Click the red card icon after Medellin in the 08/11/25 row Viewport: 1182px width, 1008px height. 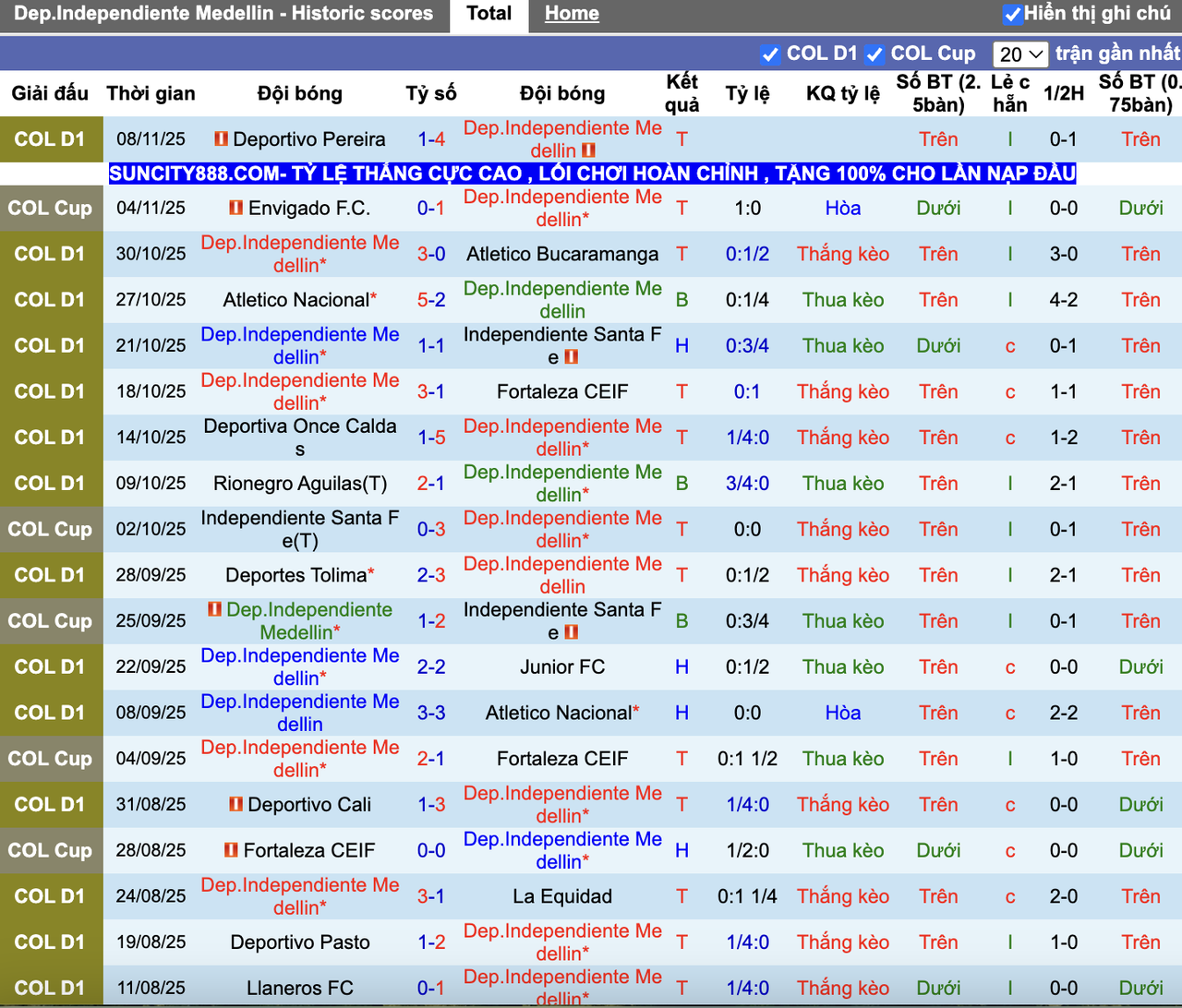pyautogui.click(x=588, y=150)
